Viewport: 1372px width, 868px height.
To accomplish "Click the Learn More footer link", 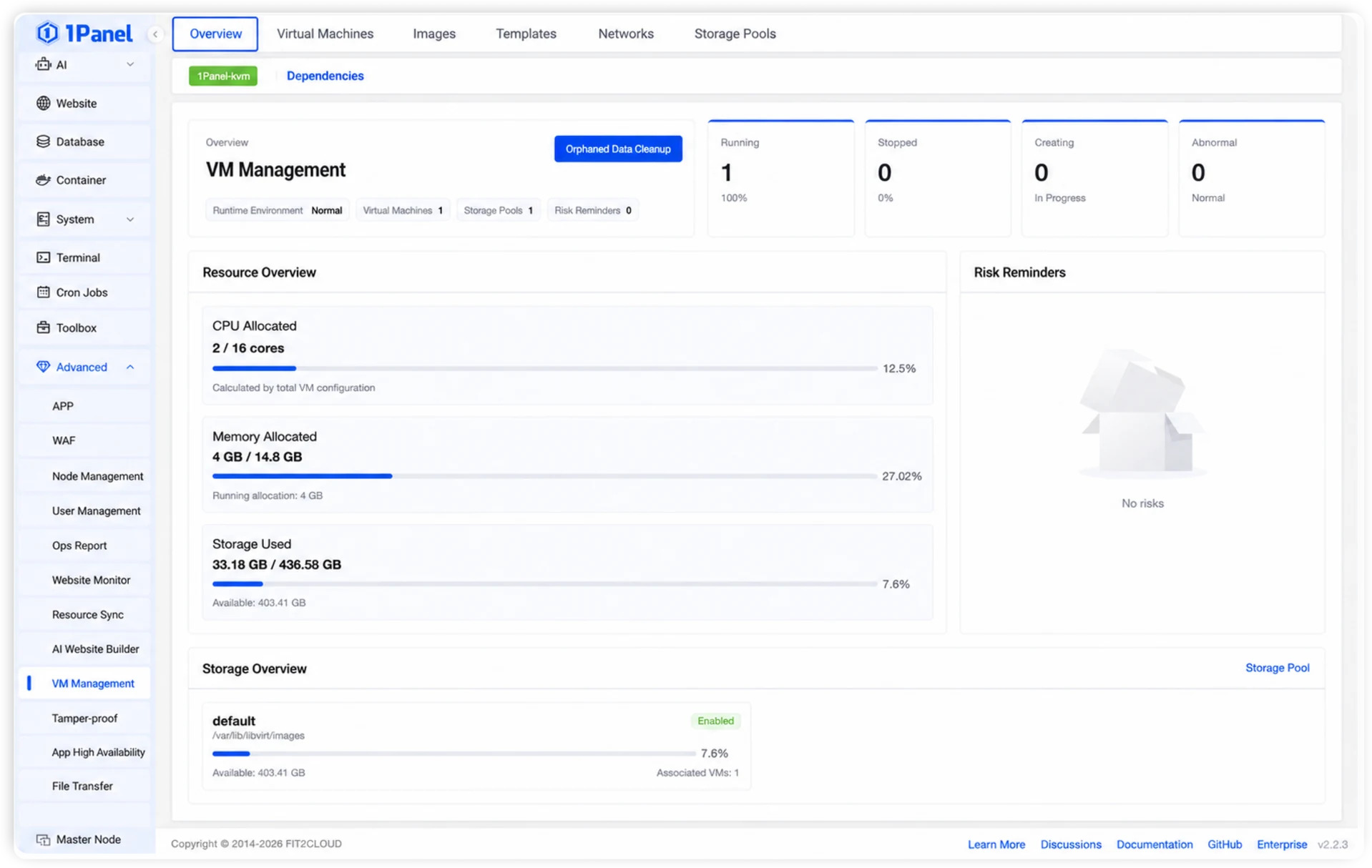I will coord(996,844).
